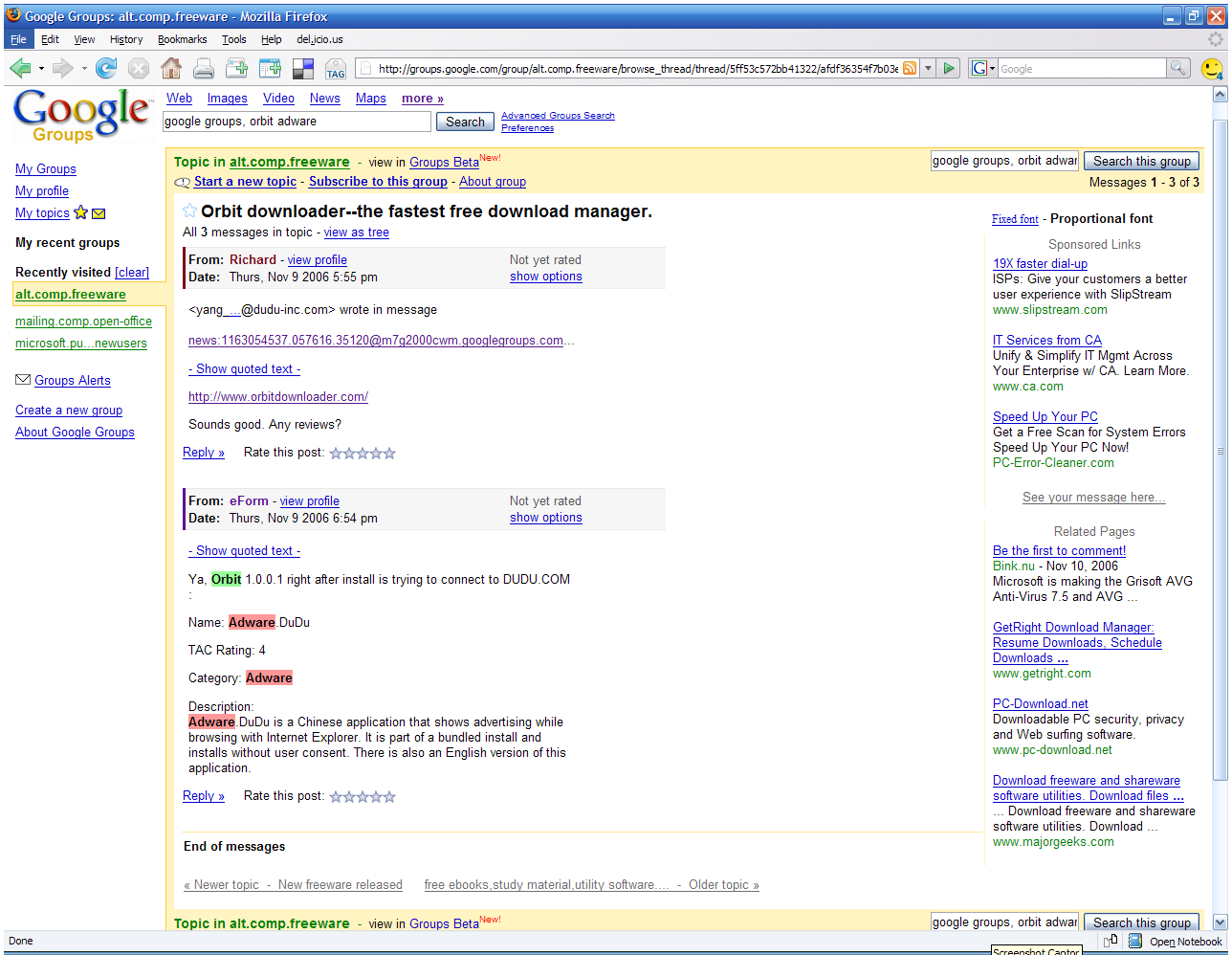Open the History menu
The image size is (1232, 955).
pos(126,39)
